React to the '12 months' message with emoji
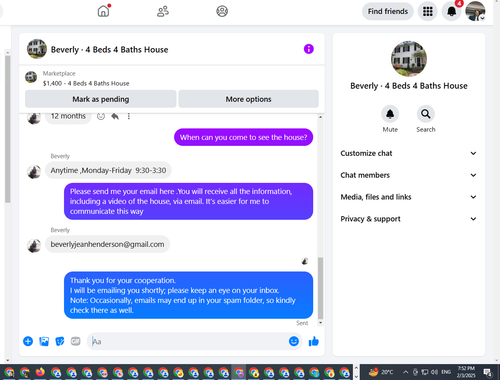 [x=101, y=116]
